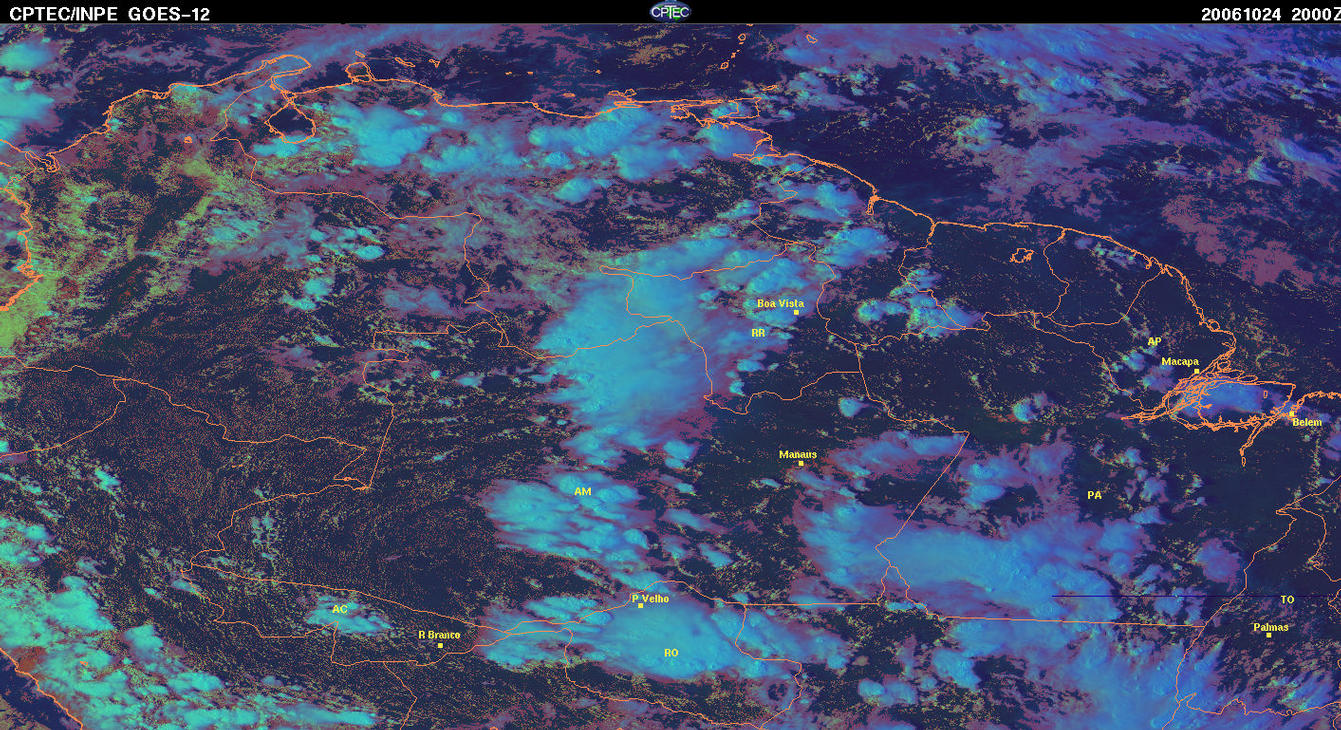Click the P Velho city label
This screenshot has height=730, width=1341.
650,599
